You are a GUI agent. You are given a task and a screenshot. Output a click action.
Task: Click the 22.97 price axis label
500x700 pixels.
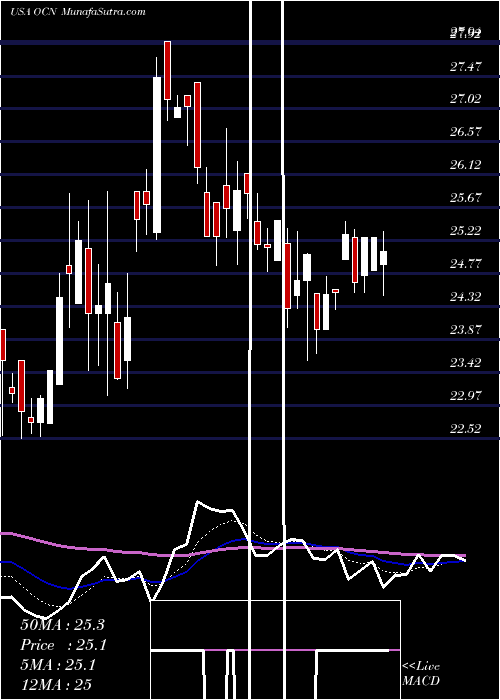click(466, 396)
